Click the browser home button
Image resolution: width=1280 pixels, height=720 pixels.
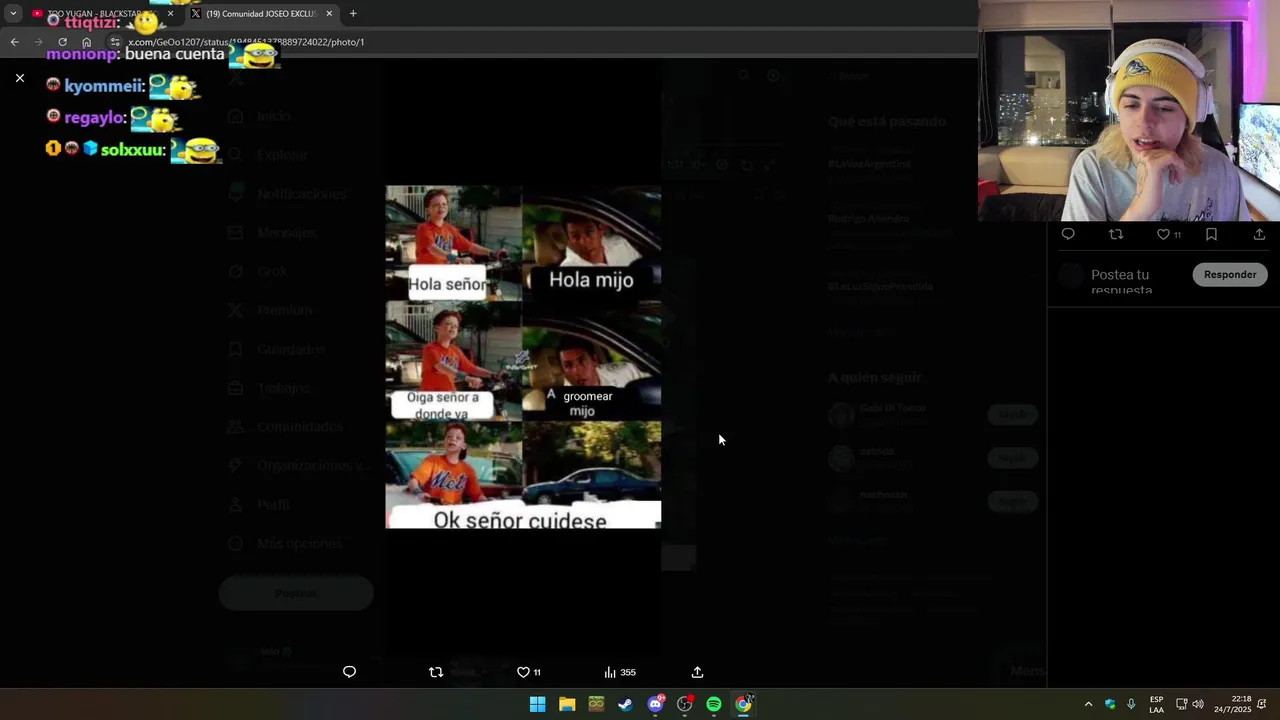(87, 42)
